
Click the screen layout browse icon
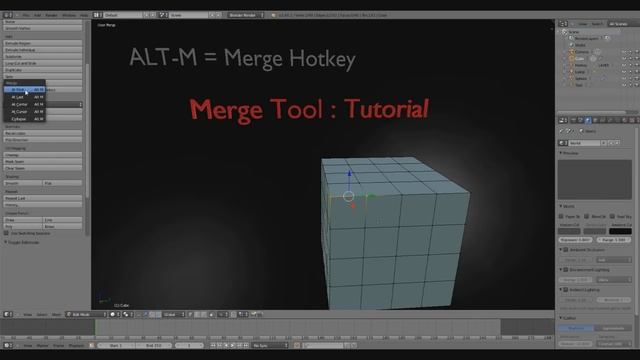(x=97, y=15)
